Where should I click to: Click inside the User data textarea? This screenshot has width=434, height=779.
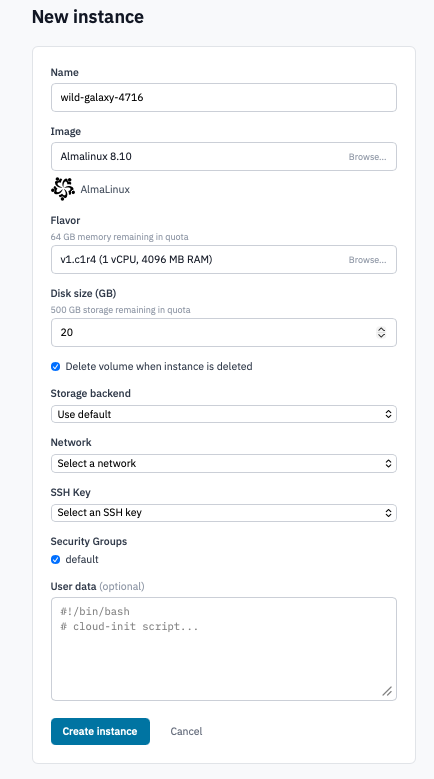tap(223, 649)
